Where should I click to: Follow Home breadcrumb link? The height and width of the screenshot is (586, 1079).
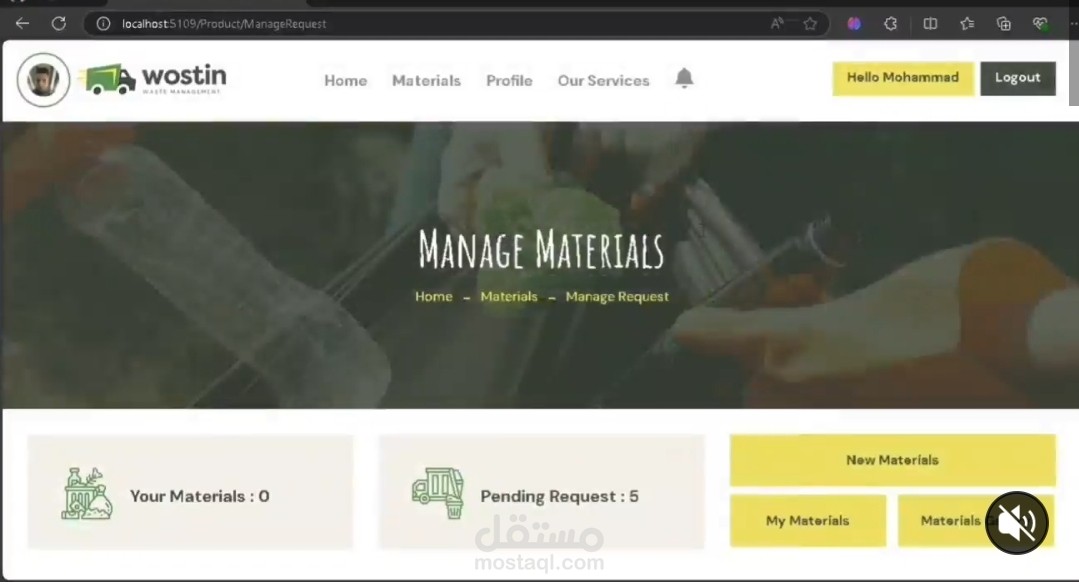(434, 296)
